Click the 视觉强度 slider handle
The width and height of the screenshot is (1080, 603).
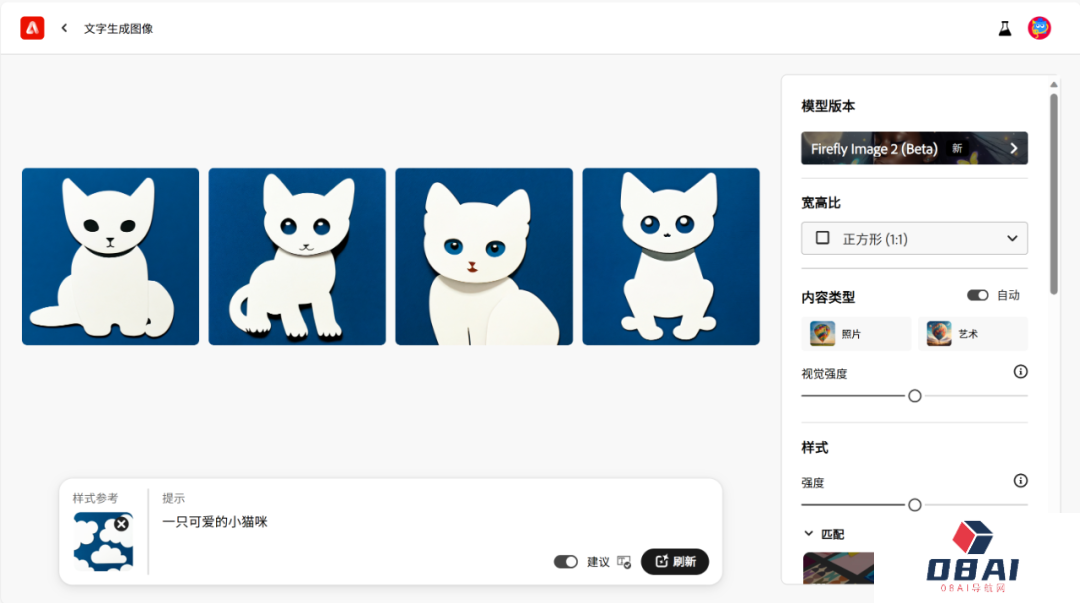915,396
